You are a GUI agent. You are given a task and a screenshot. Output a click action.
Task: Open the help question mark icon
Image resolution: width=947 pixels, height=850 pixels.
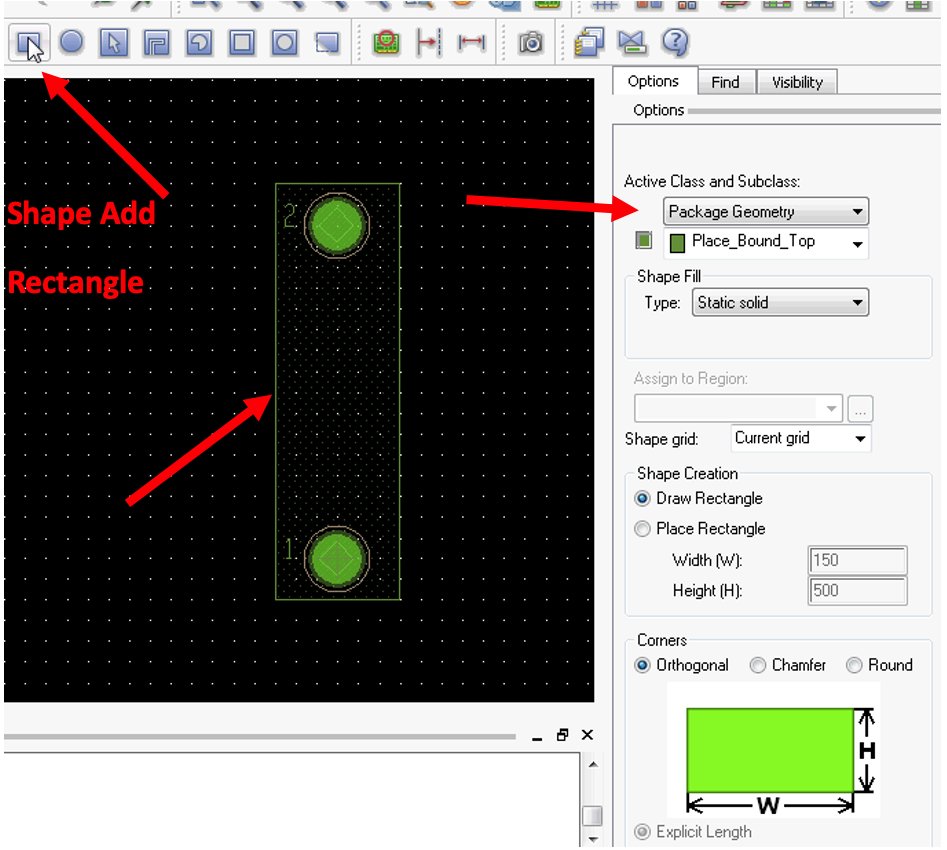676,42
